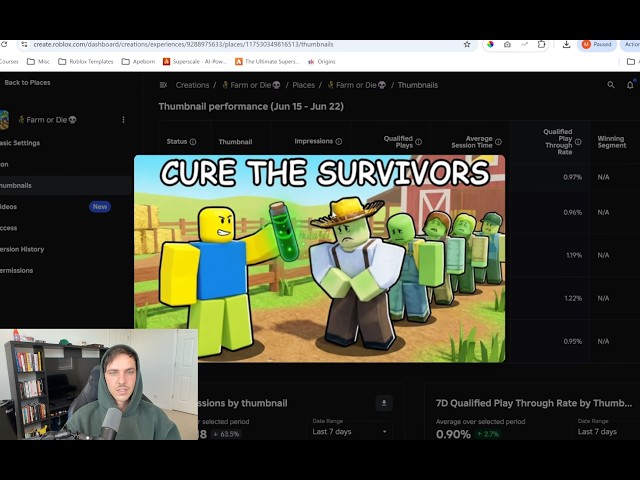640x480 pixels.
Task: Open the Origins bookmark
Action: [322, 62]
